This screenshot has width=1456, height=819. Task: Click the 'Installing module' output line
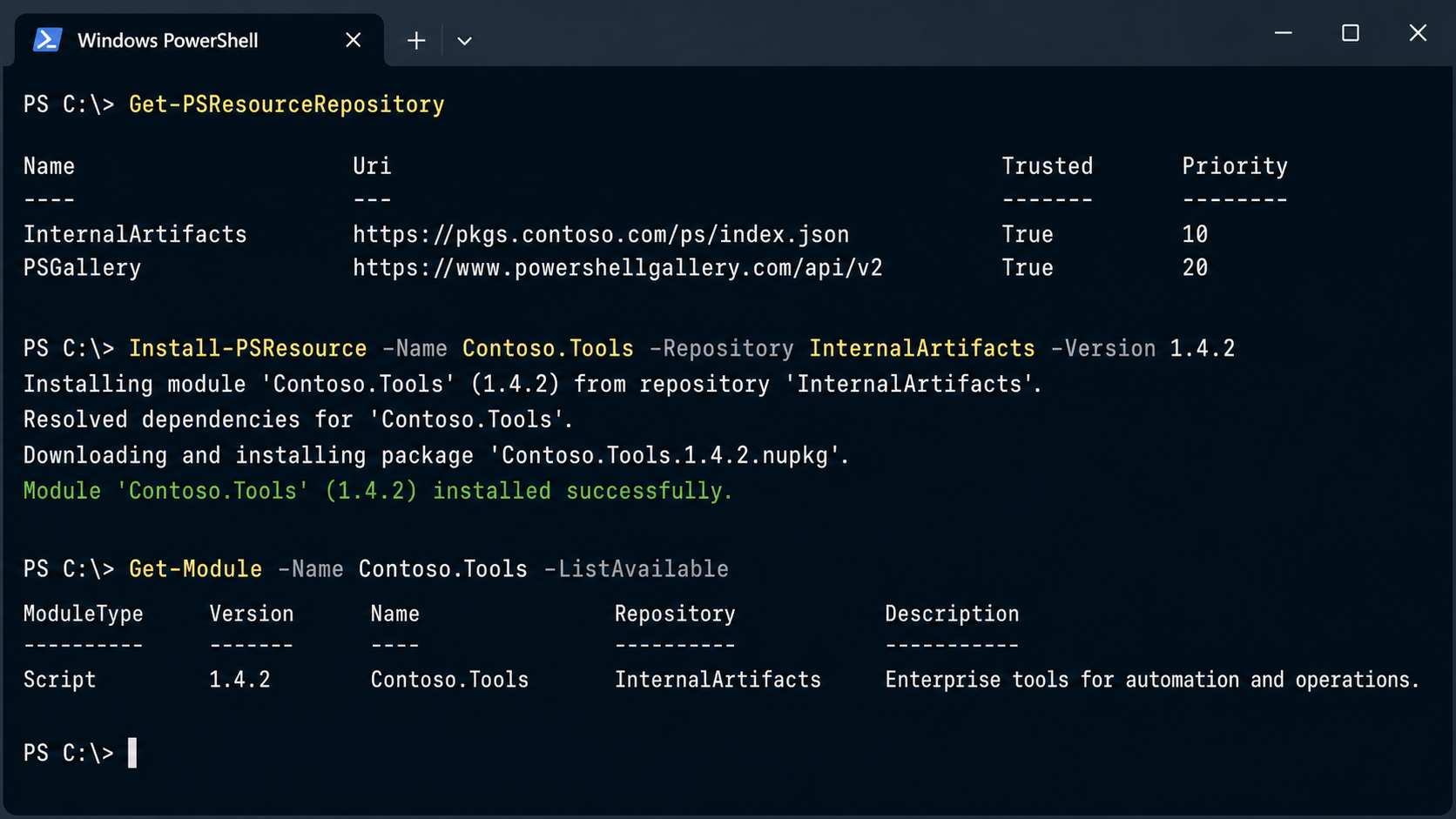pyautogui.click(x=533, y=384)
